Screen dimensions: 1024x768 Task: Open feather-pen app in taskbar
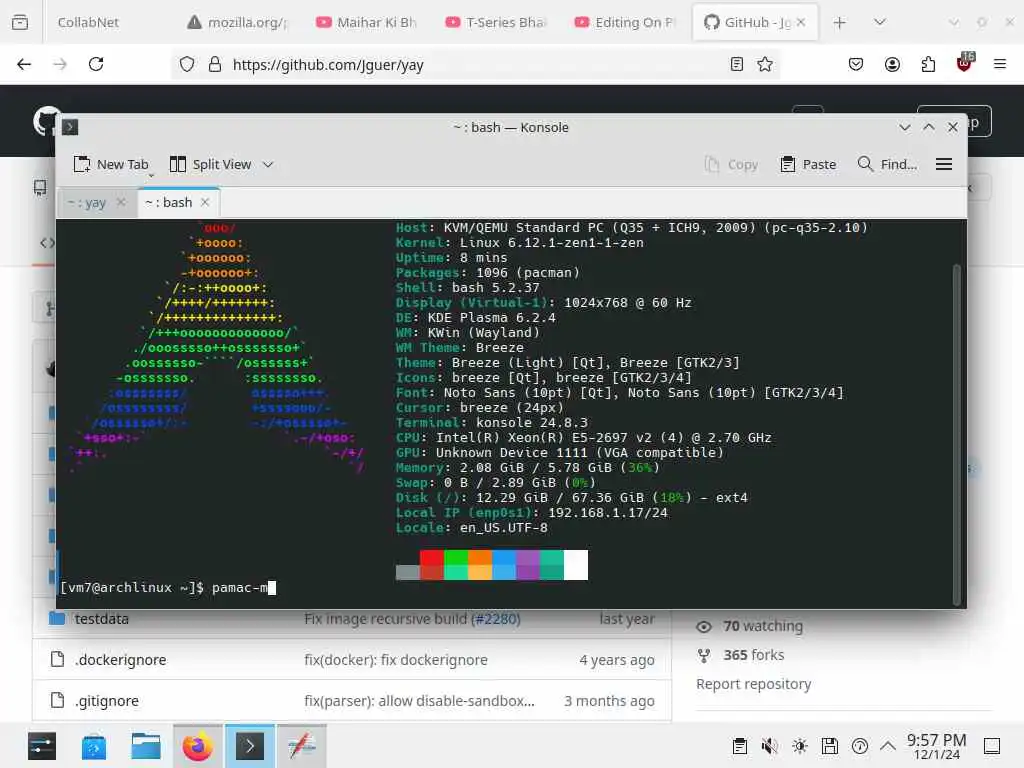[302, 746]
